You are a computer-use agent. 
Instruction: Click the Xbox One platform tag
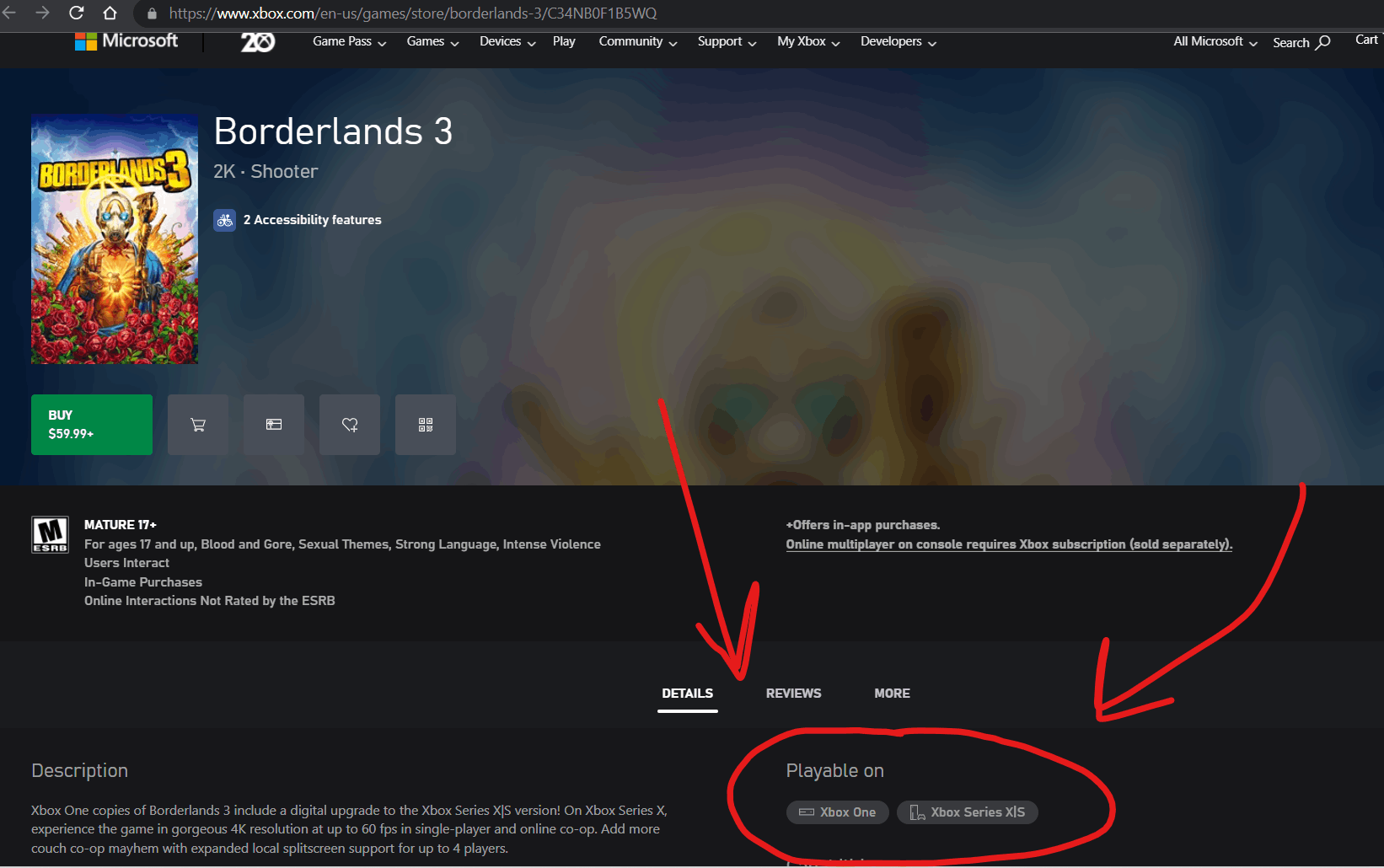[838, 812]
